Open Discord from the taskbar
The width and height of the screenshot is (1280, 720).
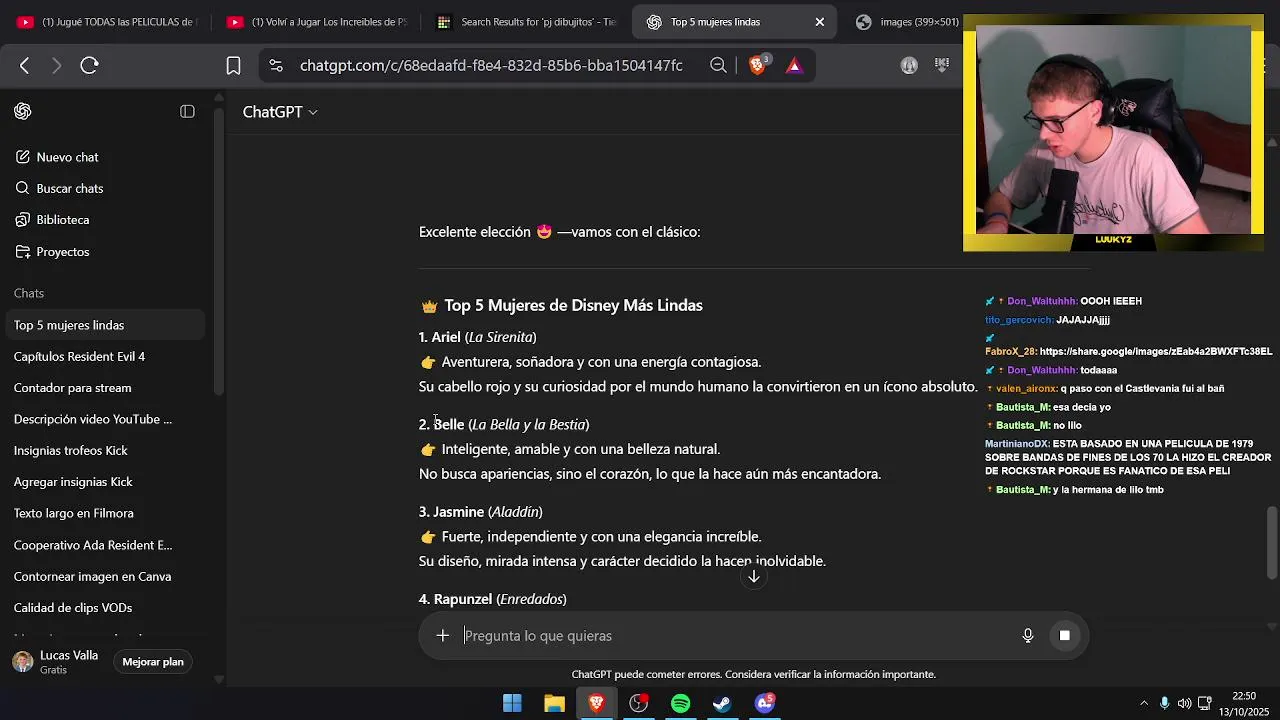[x=765, y=703]
